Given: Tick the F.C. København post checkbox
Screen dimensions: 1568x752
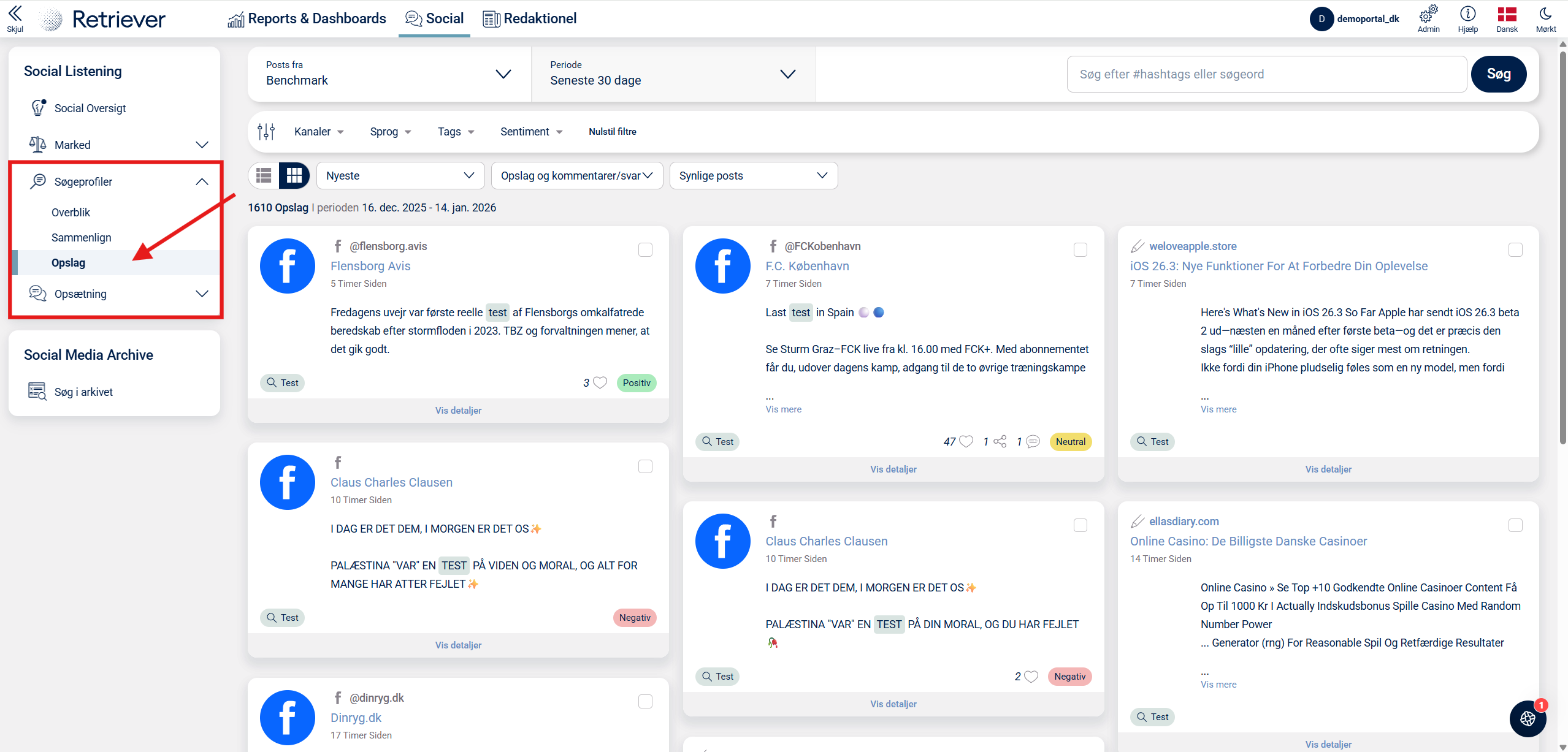Looking at the screenshot, I should [x=1080, y=250].
